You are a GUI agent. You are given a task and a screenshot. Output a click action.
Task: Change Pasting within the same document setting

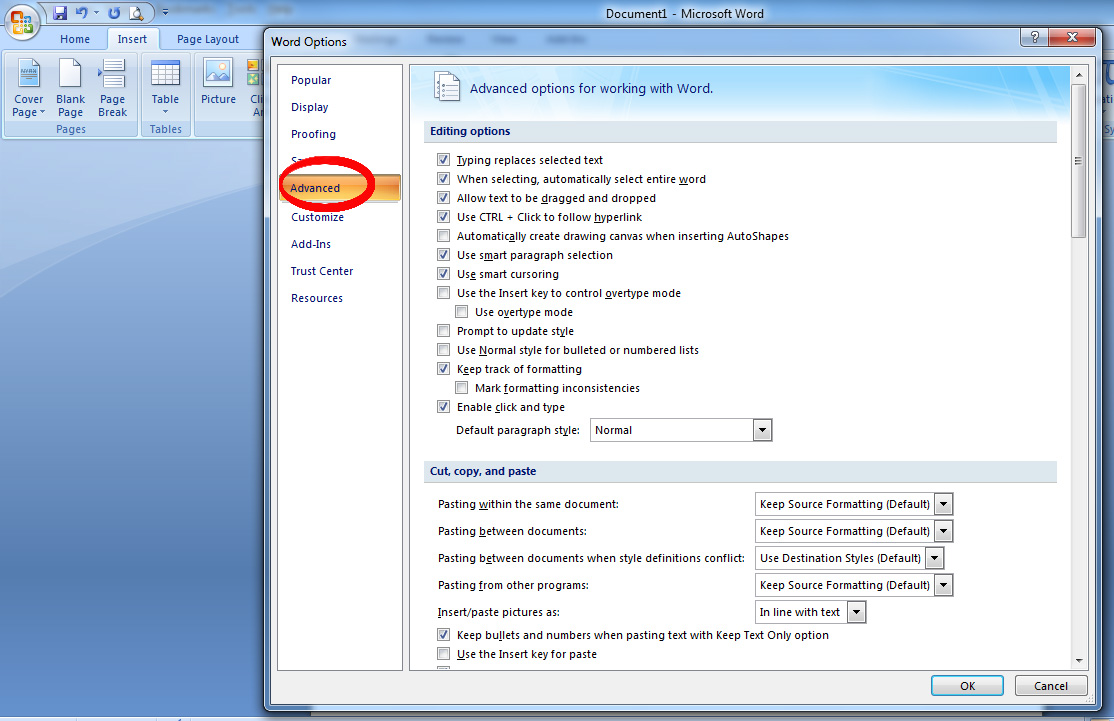tap(942, 504)
